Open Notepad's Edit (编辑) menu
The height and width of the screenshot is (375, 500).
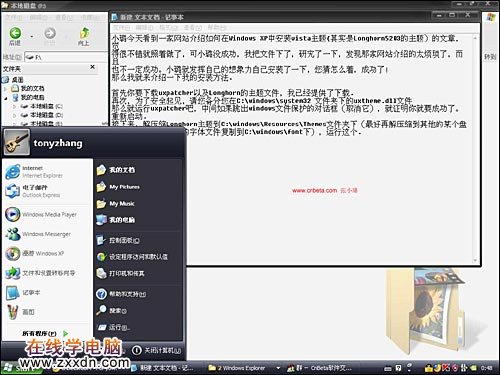(x=144, y=27)
